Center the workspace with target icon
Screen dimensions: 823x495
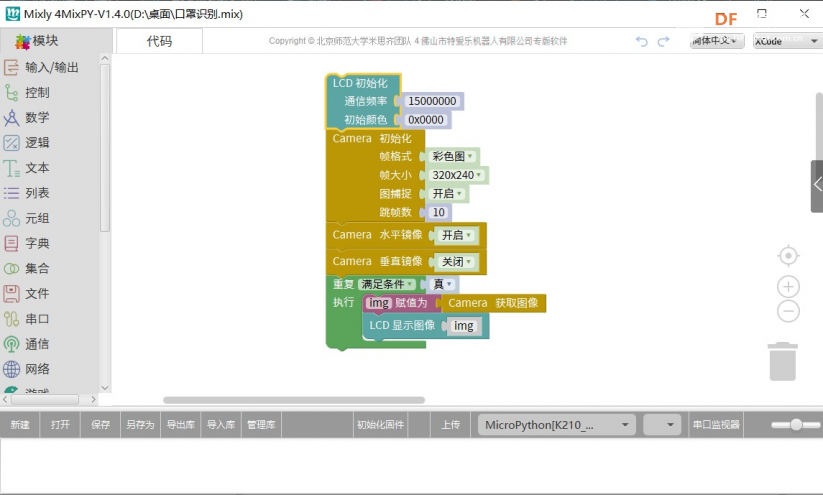[x=788, y=256]
